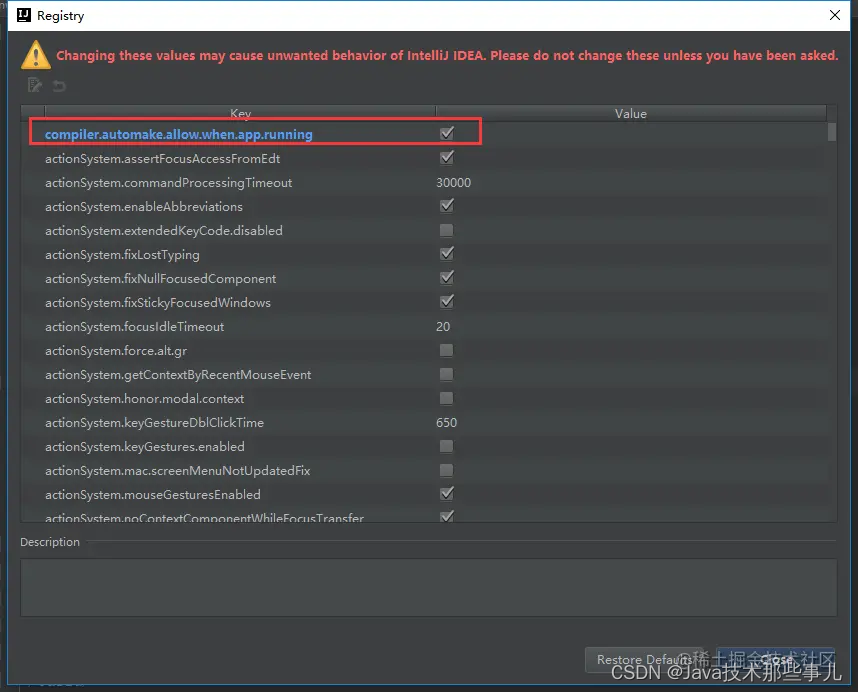Viewport: 858px width, 692px height.
Task: Select actionSystem.commandProcessingTimeout key row
Action: 169,183
